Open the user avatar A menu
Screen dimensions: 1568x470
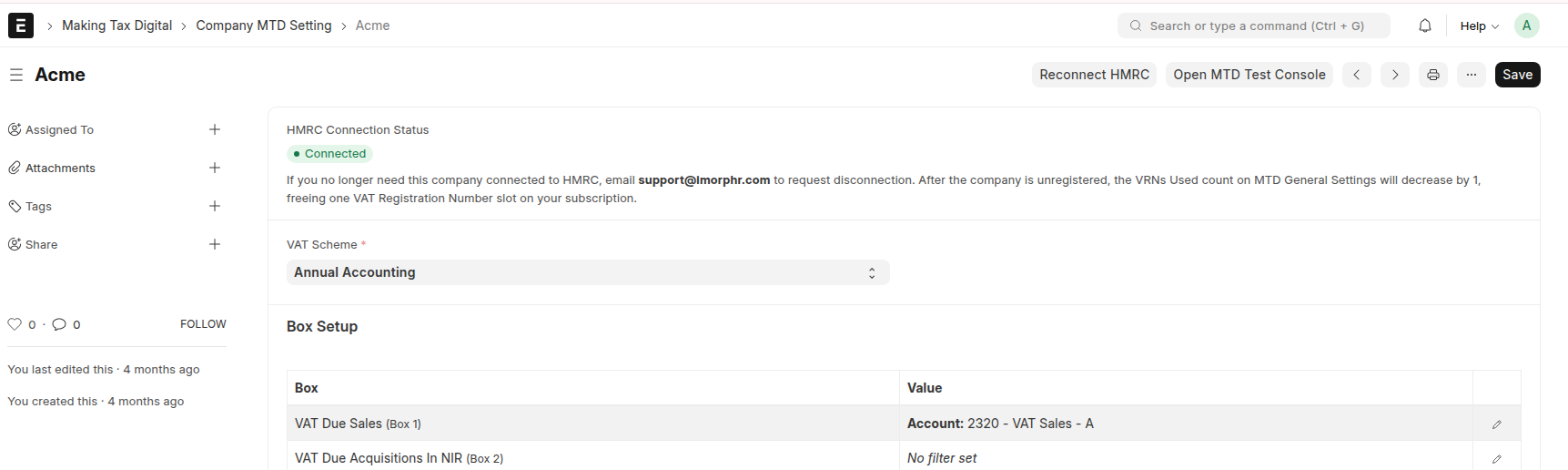[x=1527, y=26]
